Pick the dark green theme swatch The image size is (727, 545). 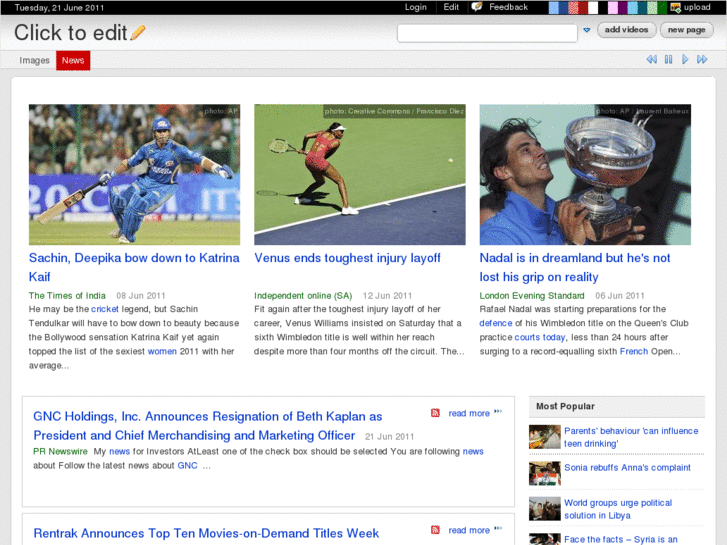pos(662,7)
